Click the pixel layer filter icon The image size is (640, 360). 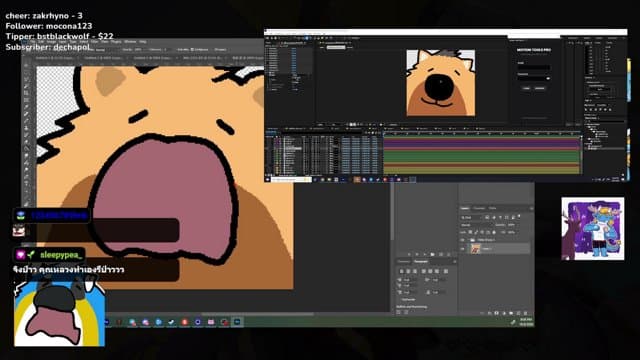point(487,218)
